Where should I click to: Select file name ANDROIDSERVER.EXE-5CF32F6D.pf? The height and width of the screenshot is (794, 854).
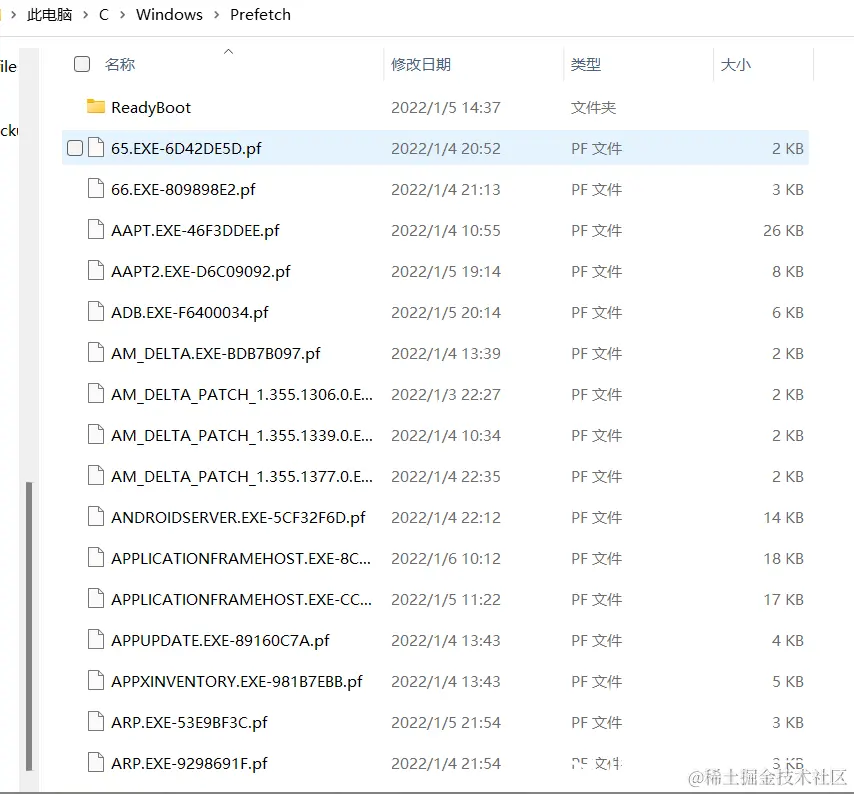click(x=238, y=517)
